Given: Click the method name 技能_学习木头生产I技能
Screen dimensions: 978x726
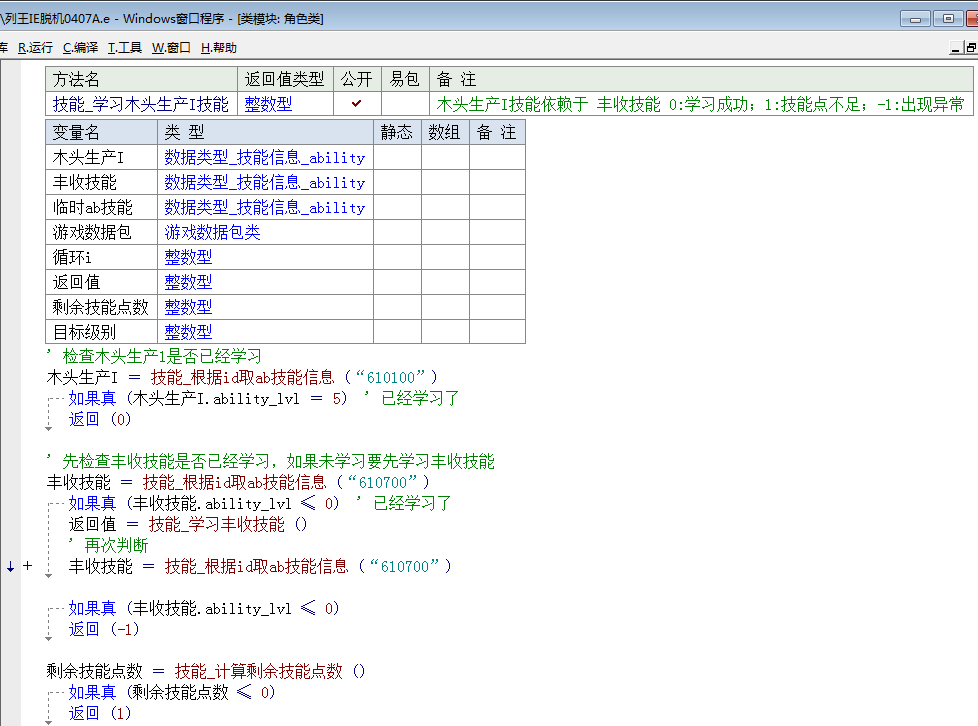Looking at the screenshot, I should click(141, 104).
